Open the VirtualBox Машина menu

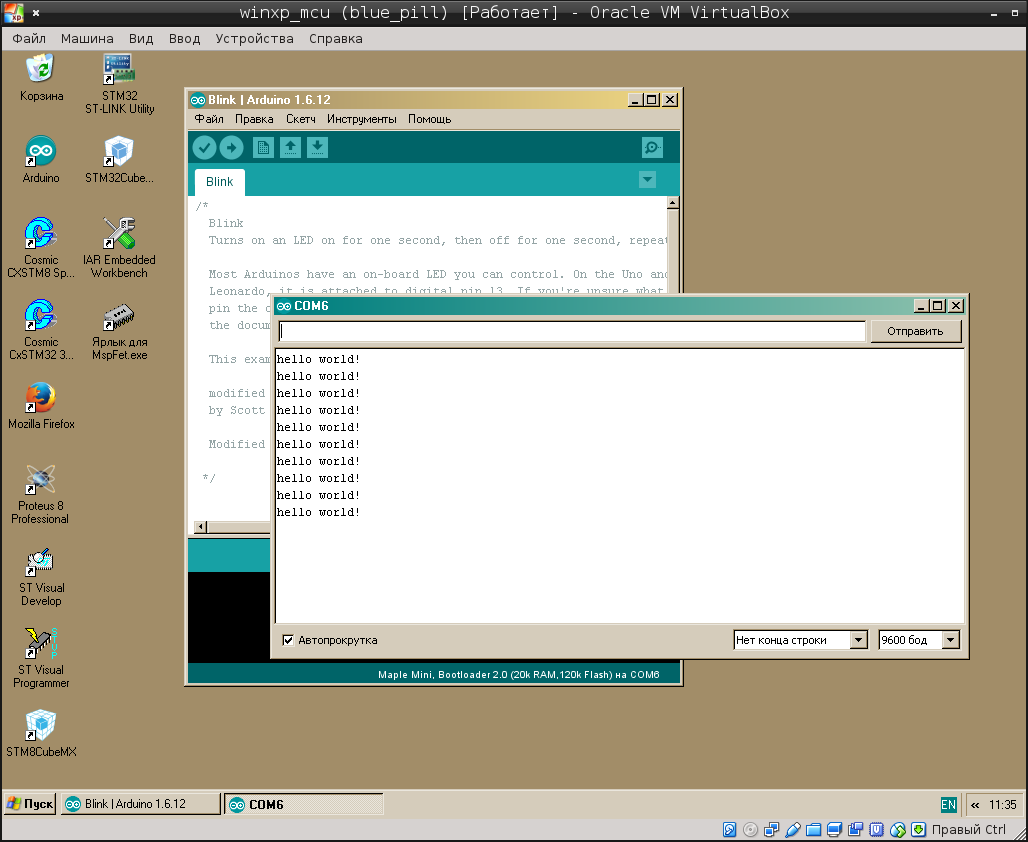(87, 39)
